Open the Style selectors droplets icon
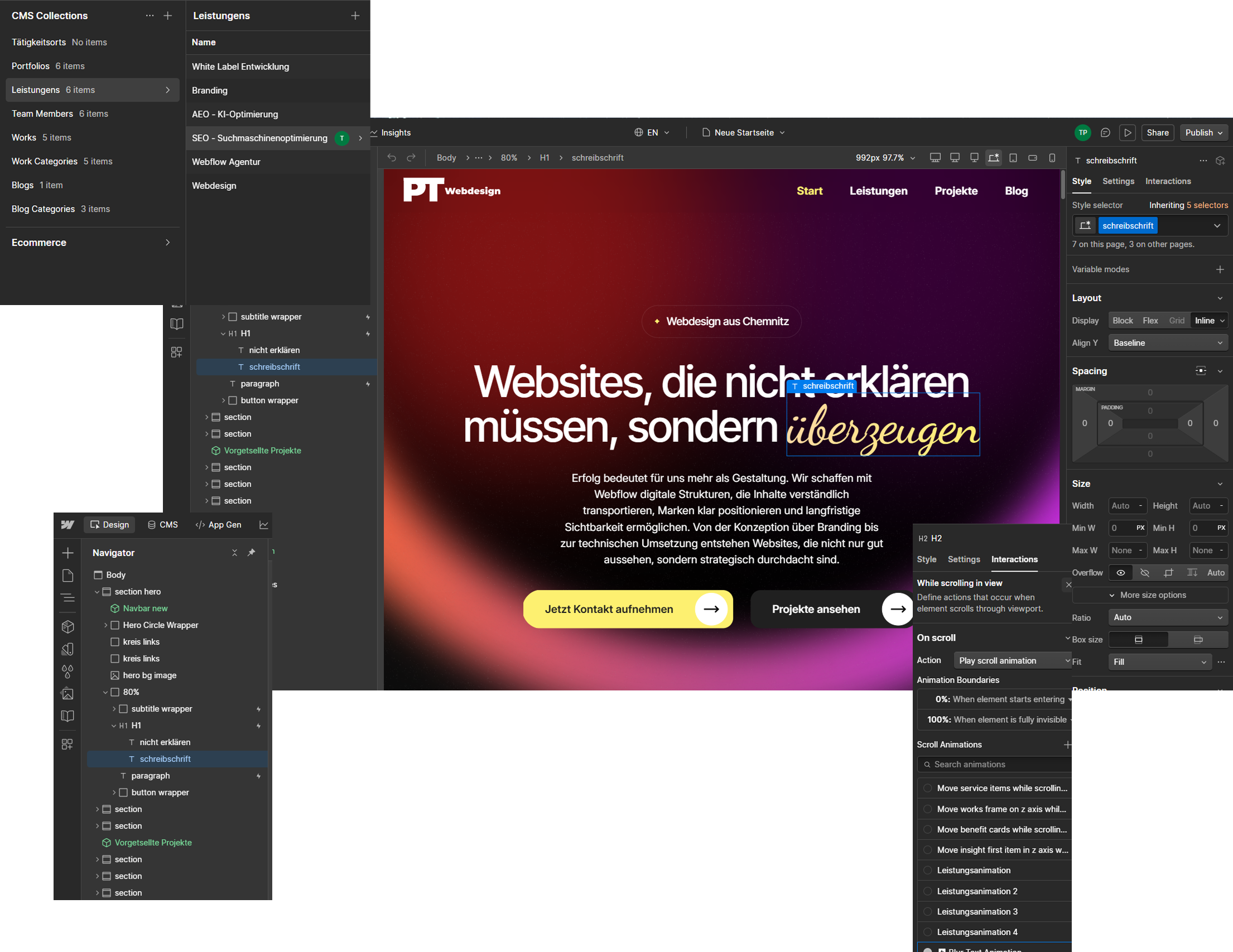 [68, 671]
